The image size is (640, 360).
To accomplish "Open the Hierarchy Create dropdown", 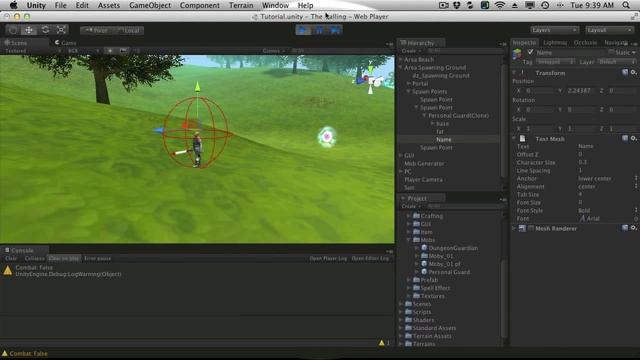I will click(411, 51).
